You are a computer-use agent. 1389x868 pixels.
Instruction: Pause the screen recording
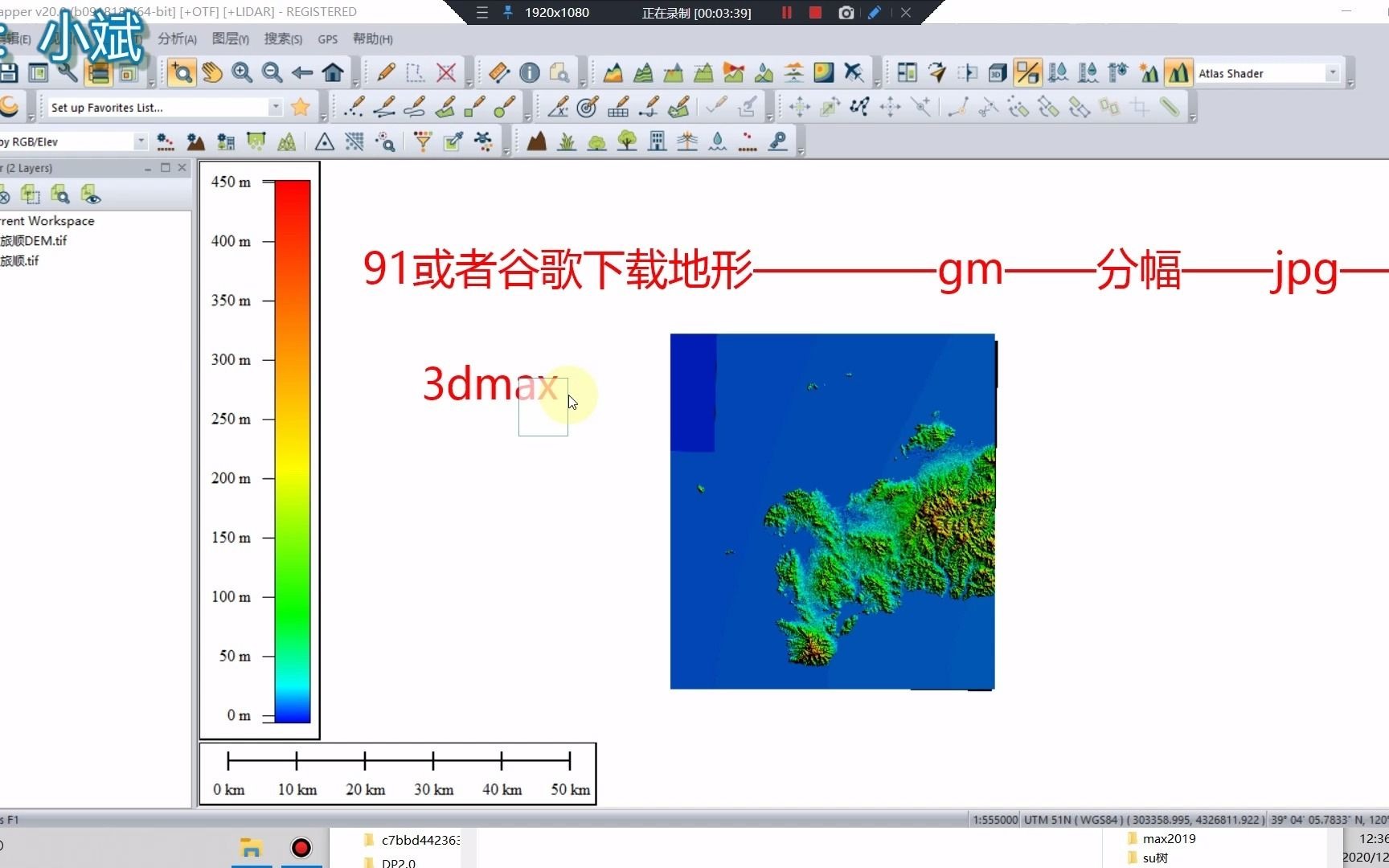tap(787, 13)
